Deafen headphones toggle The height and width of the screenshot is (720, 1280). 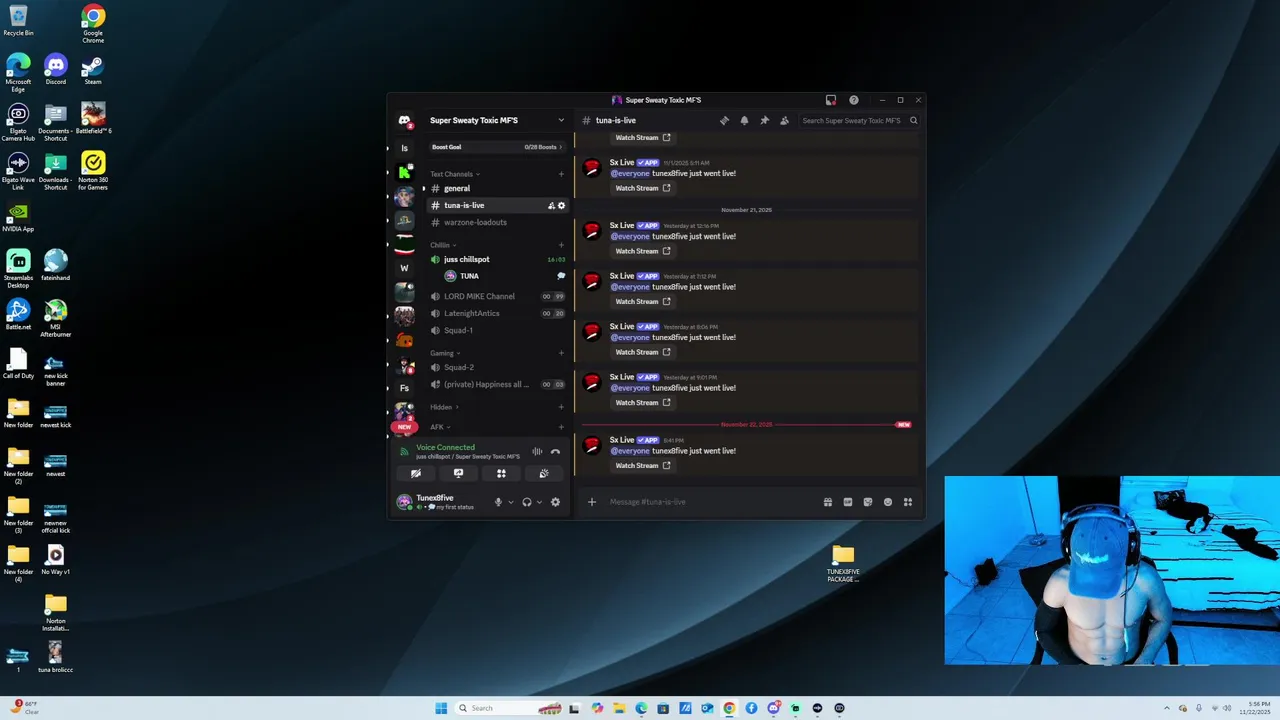[527, 502]
